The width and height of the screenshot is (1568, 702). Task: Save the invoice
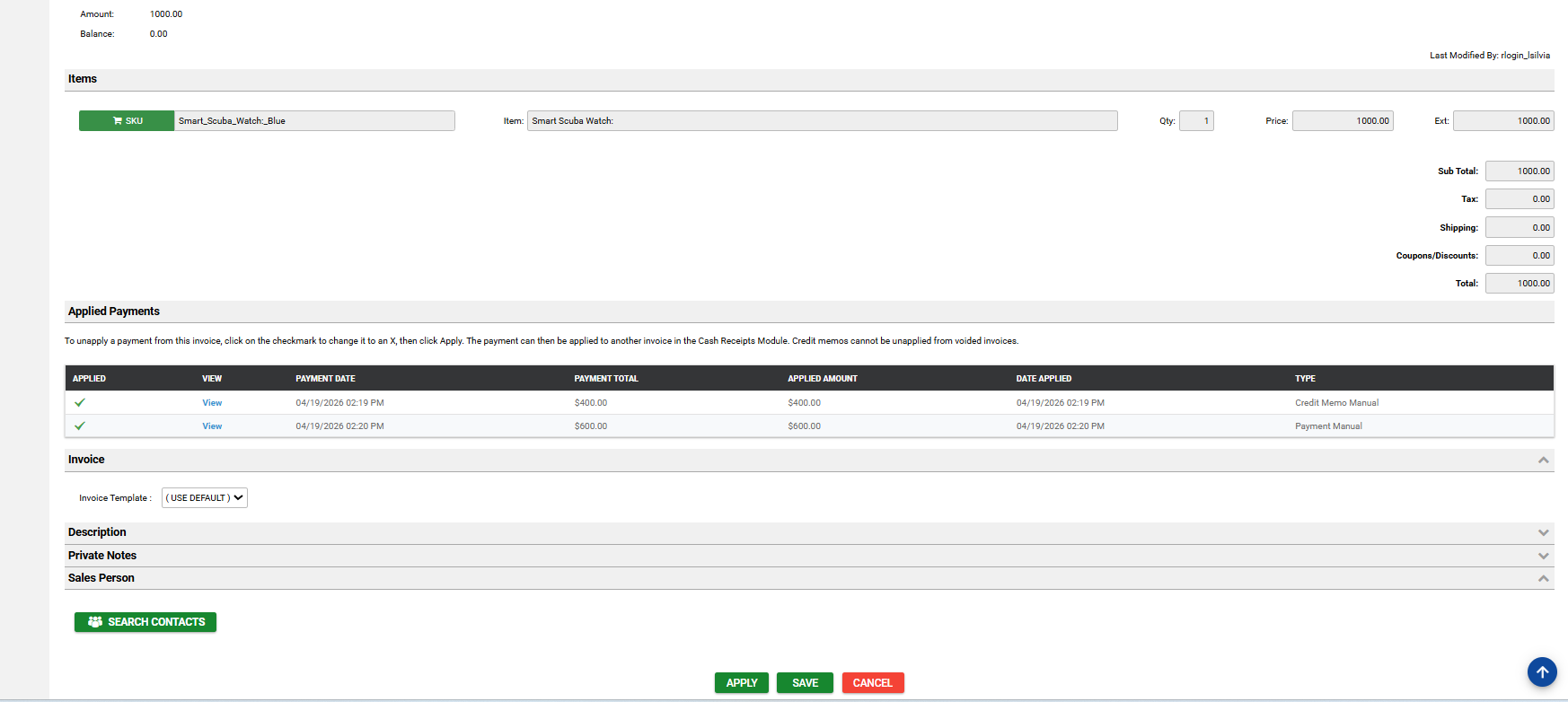point(805,683)
